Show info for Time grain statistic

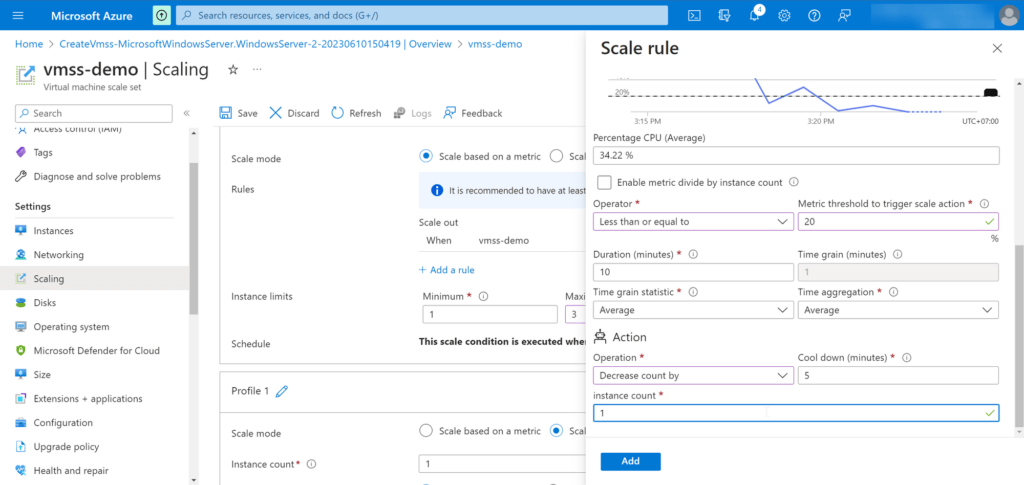click(694, 292)
